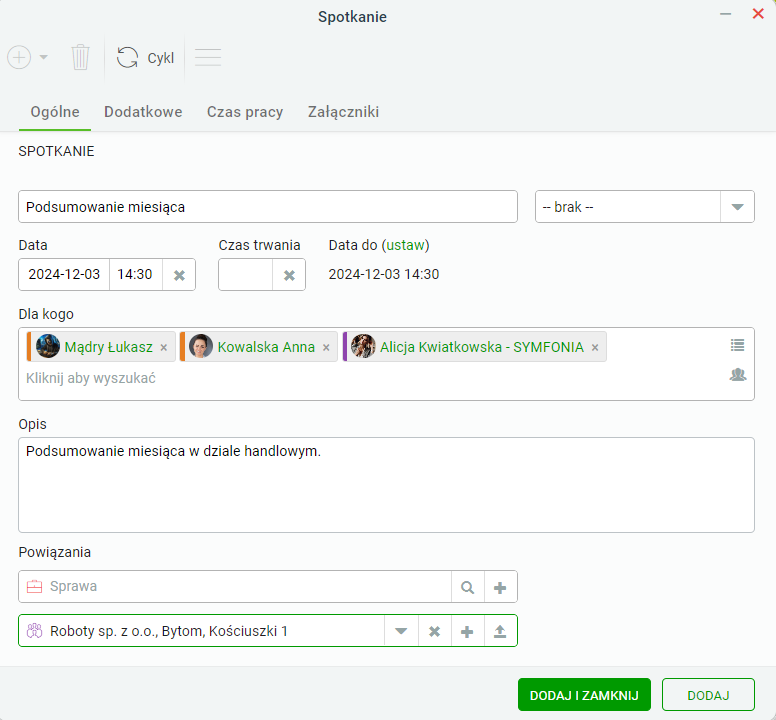Click the list icon in the Dla kogo field
This screenshot has height=720, width=776.
point(737,345)
